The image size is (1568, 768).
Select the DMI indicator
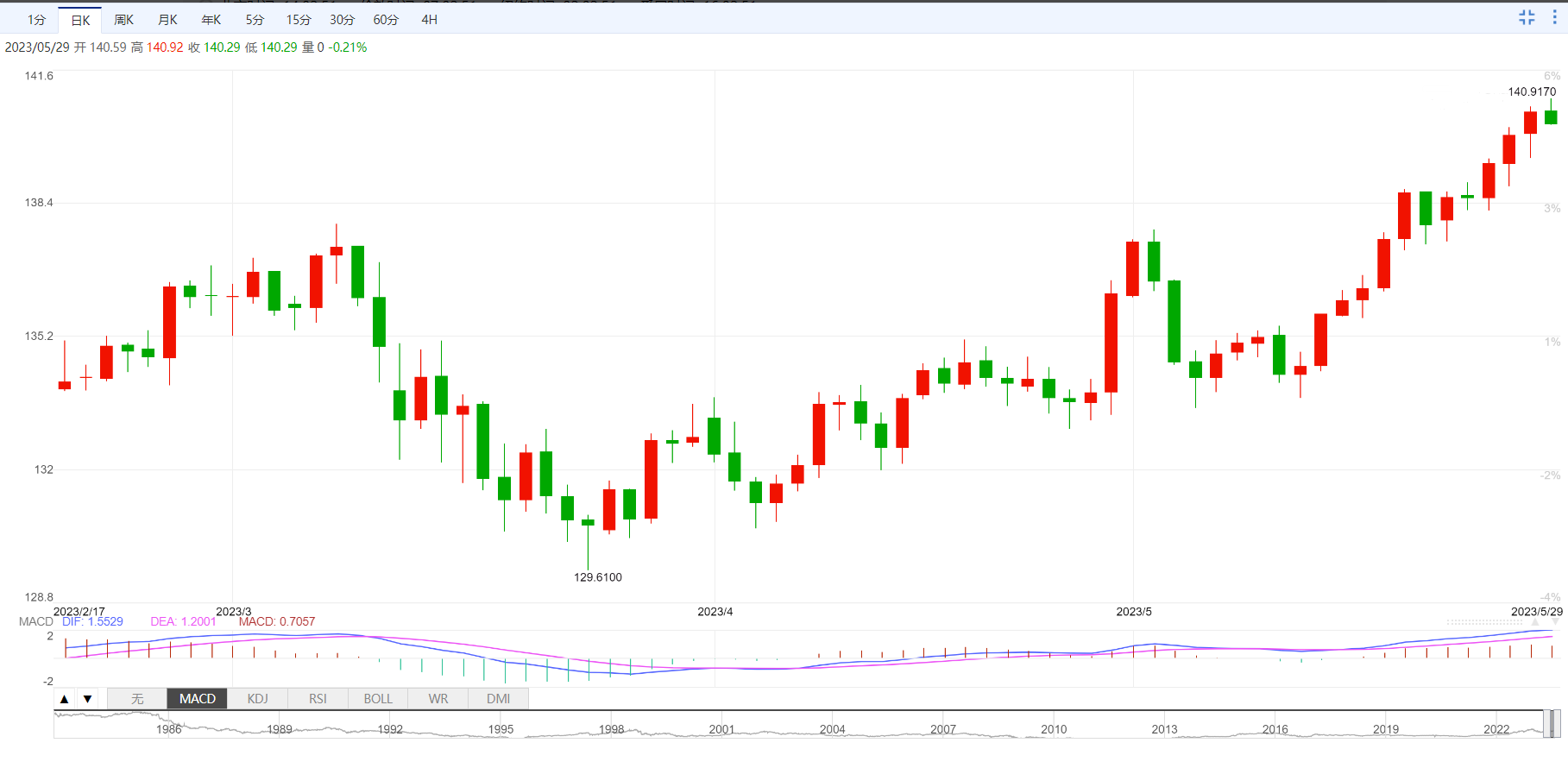pyautogui.click(x=498, y=699)
